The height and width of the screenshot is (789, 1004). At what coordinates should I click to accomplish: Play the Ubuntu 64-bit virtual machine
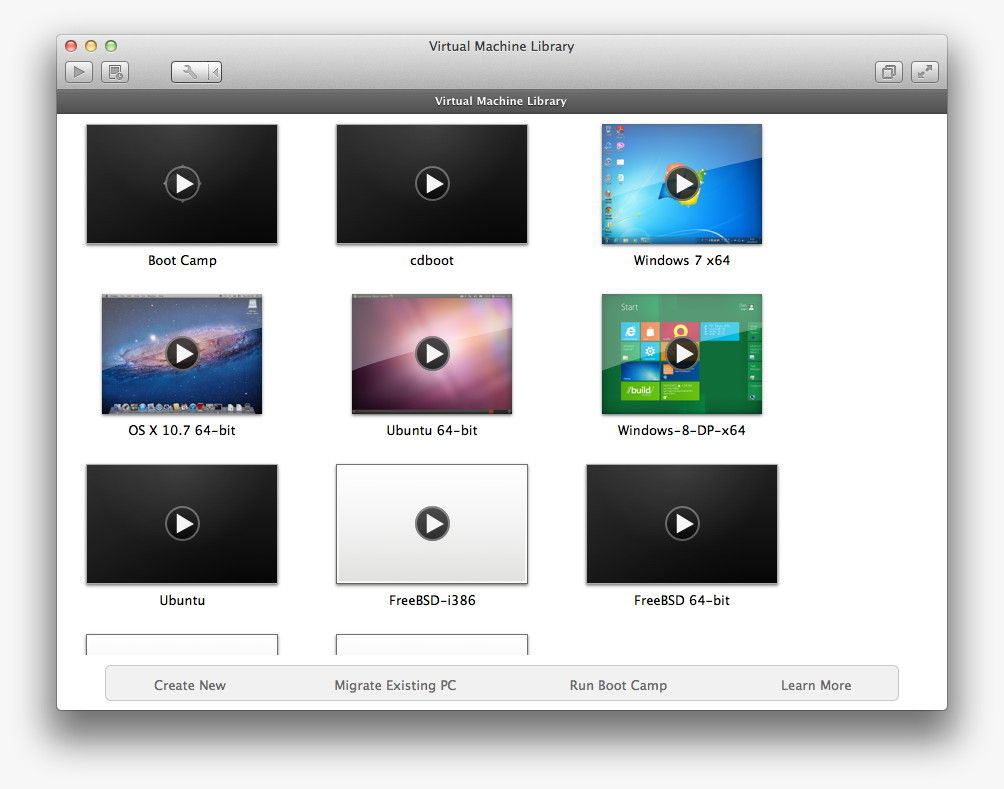click(432, 354)
